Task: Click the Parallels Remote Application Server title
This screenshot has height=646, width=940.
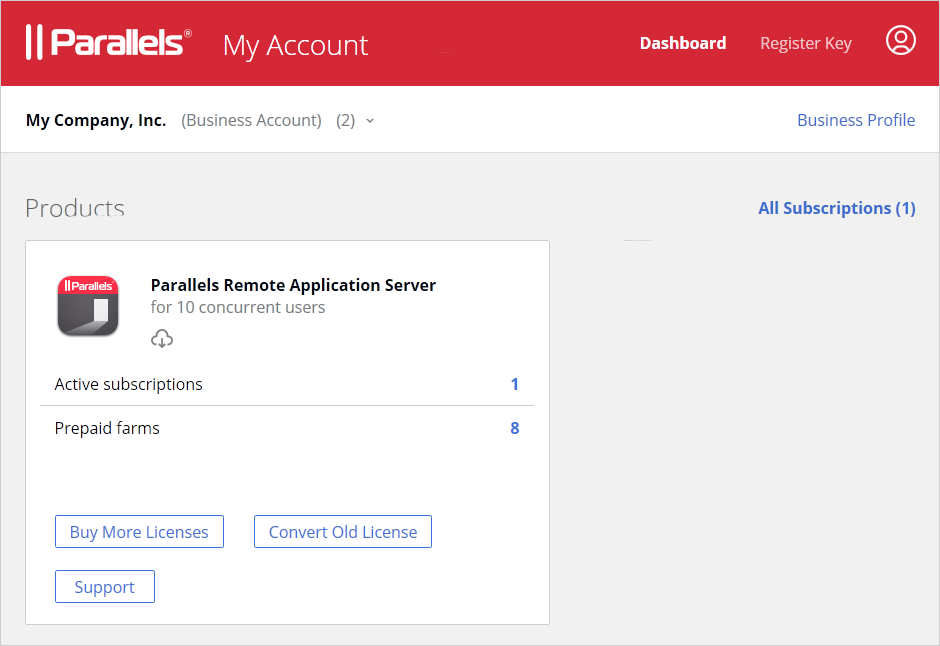Action: click(x=293, y=285)
